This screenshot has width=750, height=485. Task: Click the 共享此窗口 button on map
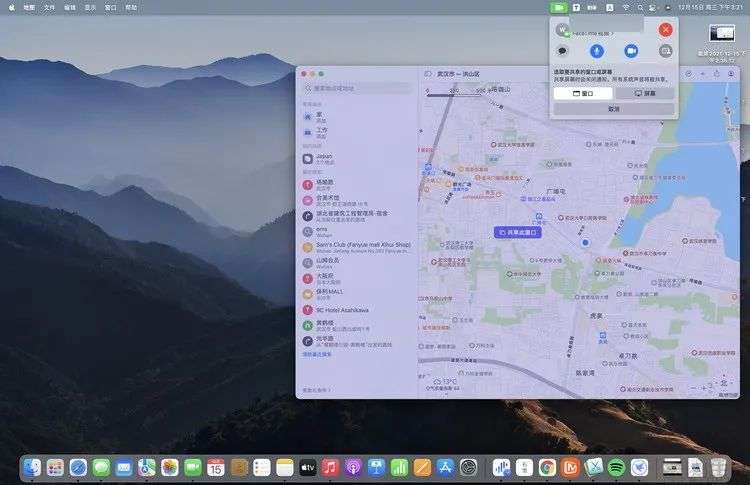[x=517, y=232]
